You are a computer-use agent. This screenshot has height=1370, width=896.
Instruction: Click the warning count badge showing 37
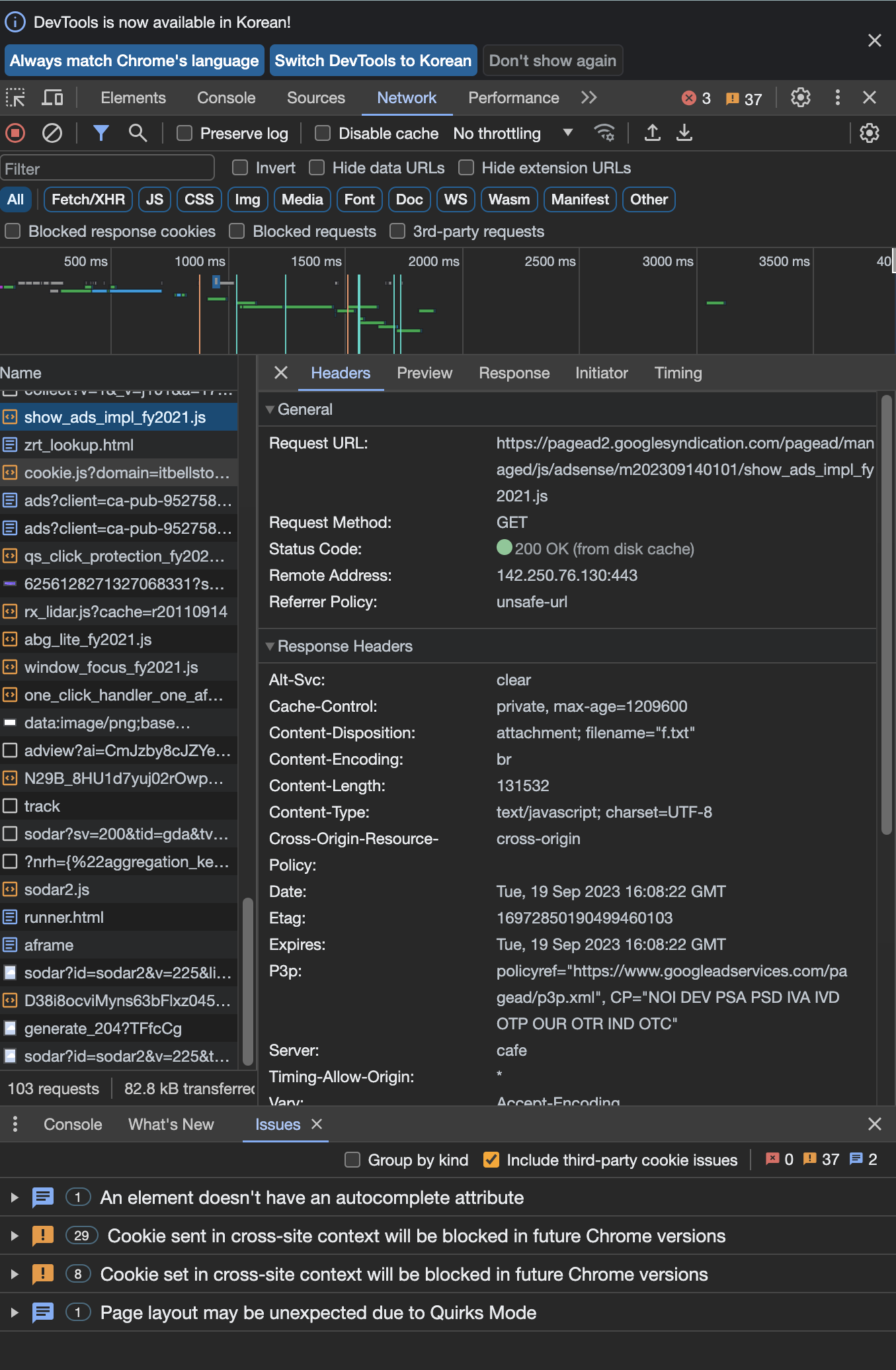[x=744, y=99]
